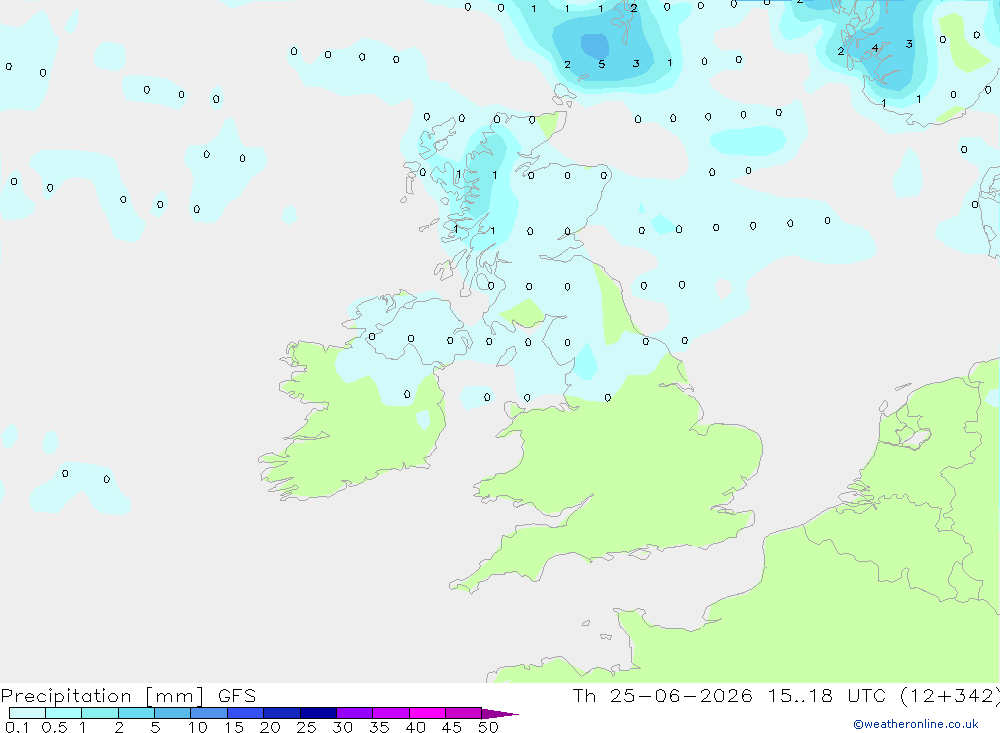Click the 35–40 mm legend color swatch
This screenshot has height=733, width=1000.
coord(391,713)
